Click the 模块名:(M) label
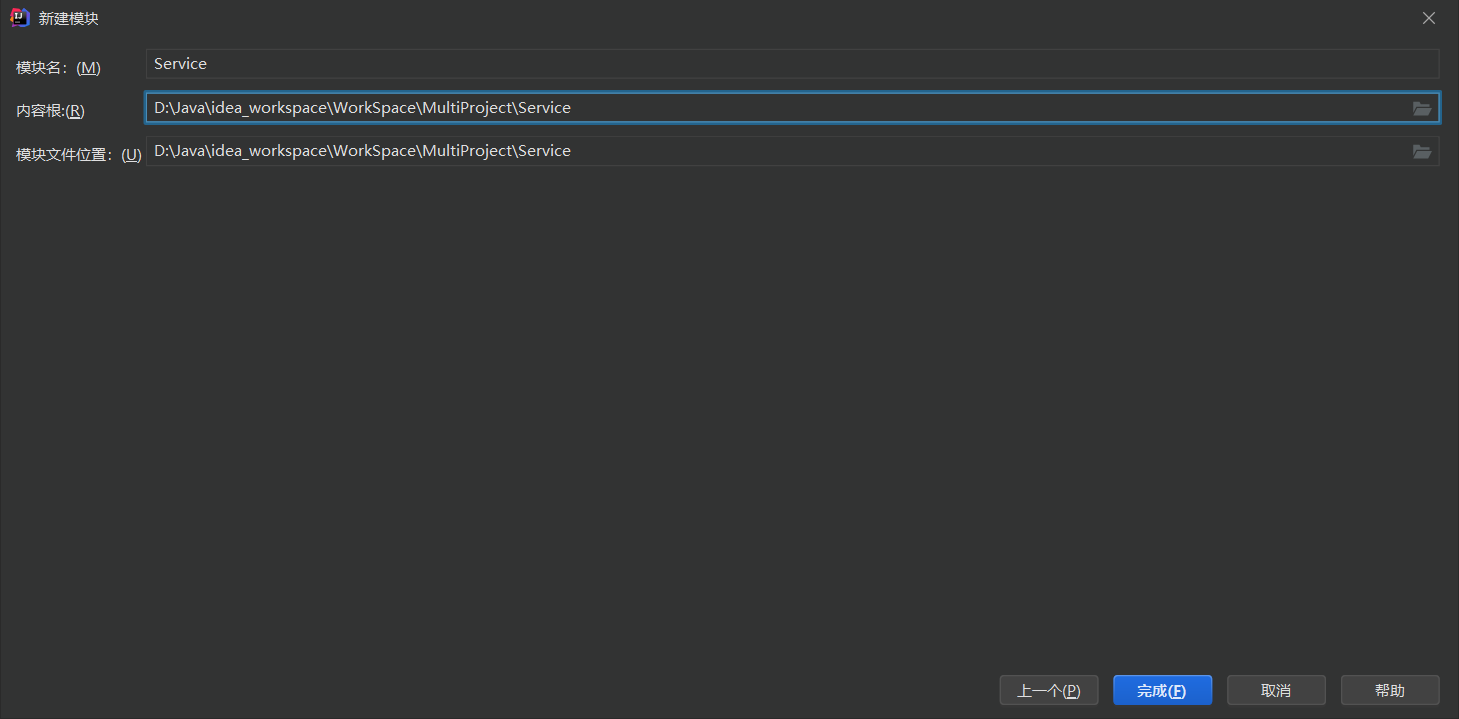Viewport: 1459px width, 719px height. point(58,67)
